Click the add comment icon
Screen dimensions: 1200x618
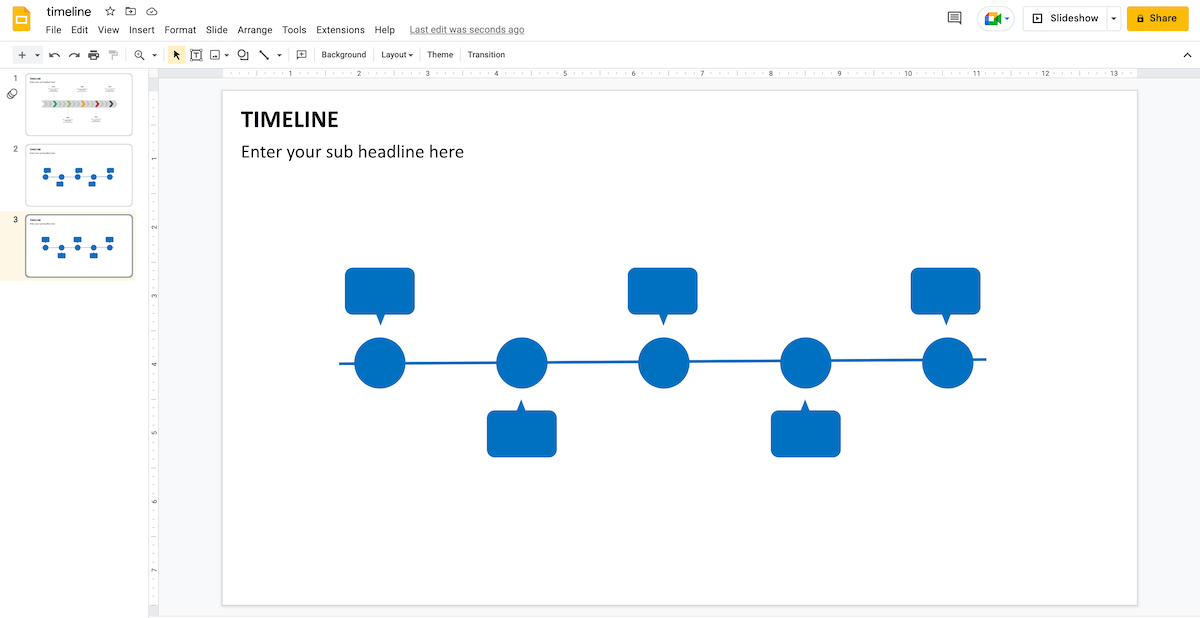coord(301,55)
